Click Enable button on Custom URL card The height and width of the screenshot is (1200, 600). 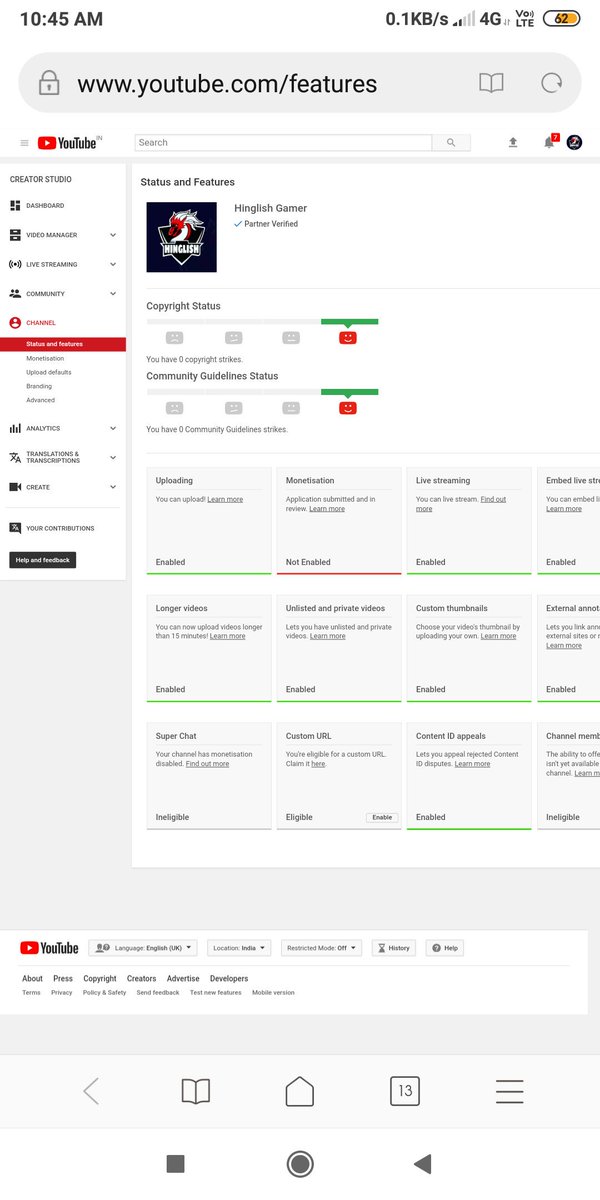(x=382, y=817)
